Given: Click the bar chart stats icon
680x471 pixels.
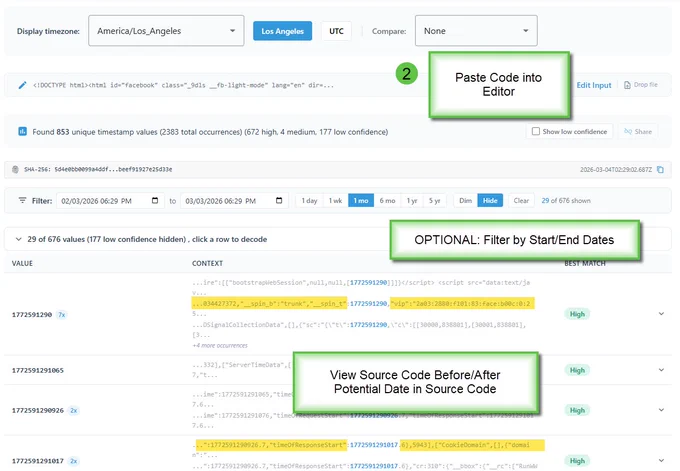Looking at the screenshot, I should (23, 131).
